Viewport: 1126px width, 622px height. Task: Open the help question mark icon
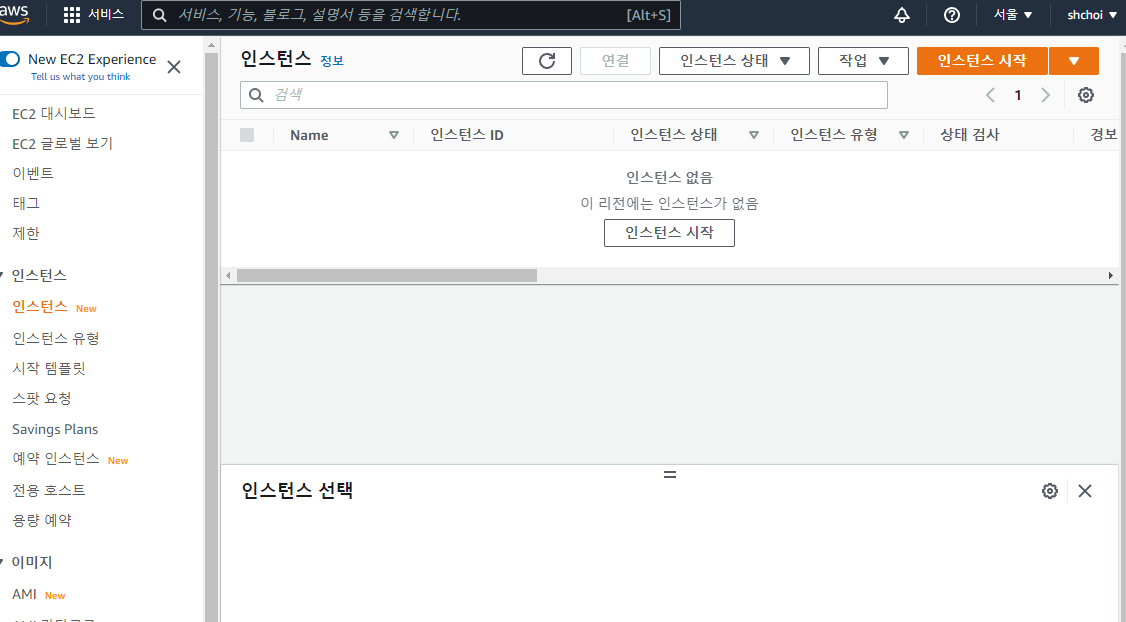951,15
